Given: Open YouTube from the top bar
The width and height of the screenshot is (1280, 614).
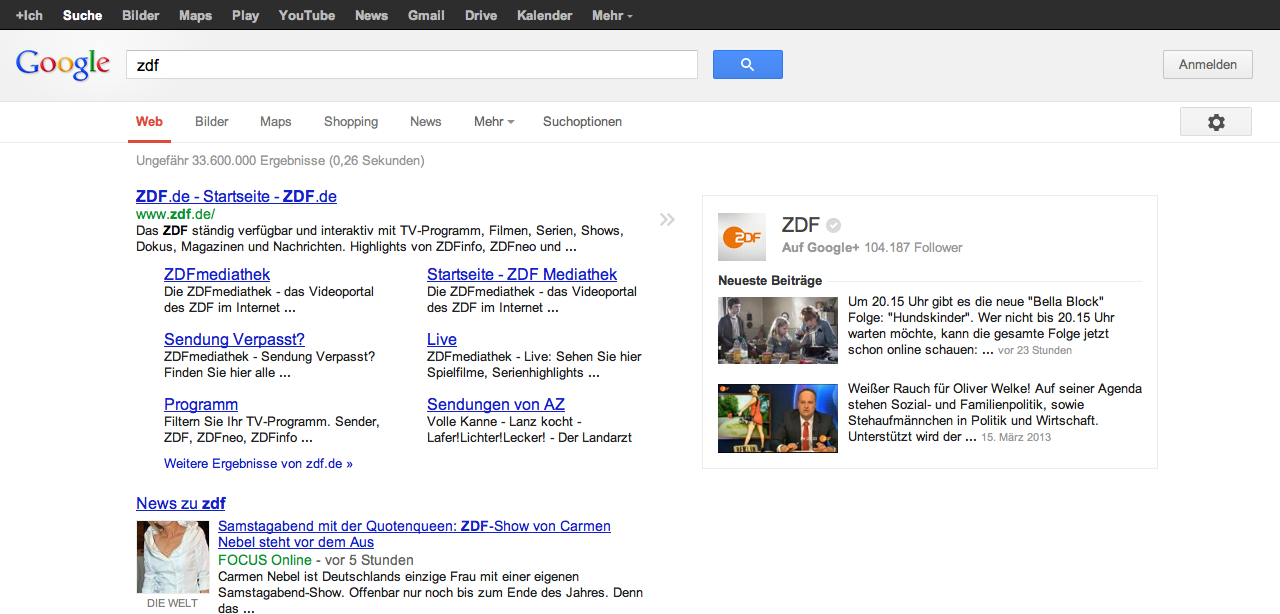Looking at the screenshot, I should pos(307,15).
